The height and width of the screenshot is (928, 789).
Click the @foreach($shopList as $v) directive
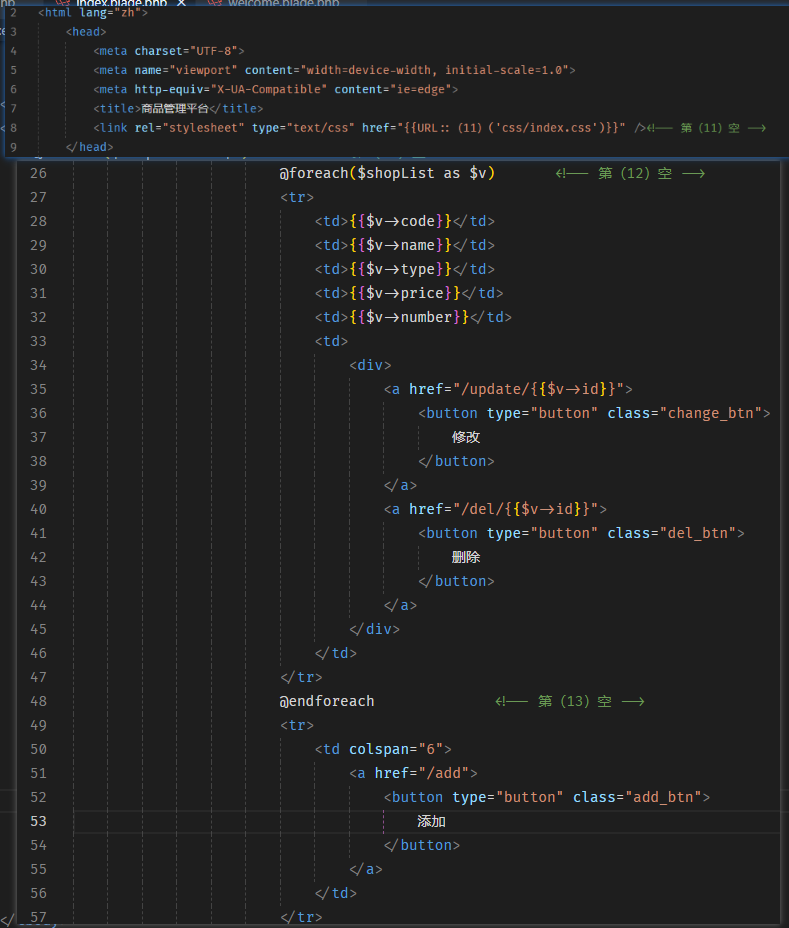click(387, 173)
